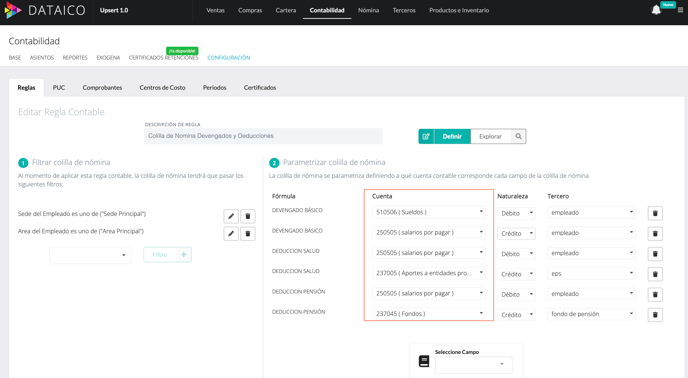Viewport: 688px width, 378px height.
Task: Go to the EXOGENA section
Action: coord(108,58)
